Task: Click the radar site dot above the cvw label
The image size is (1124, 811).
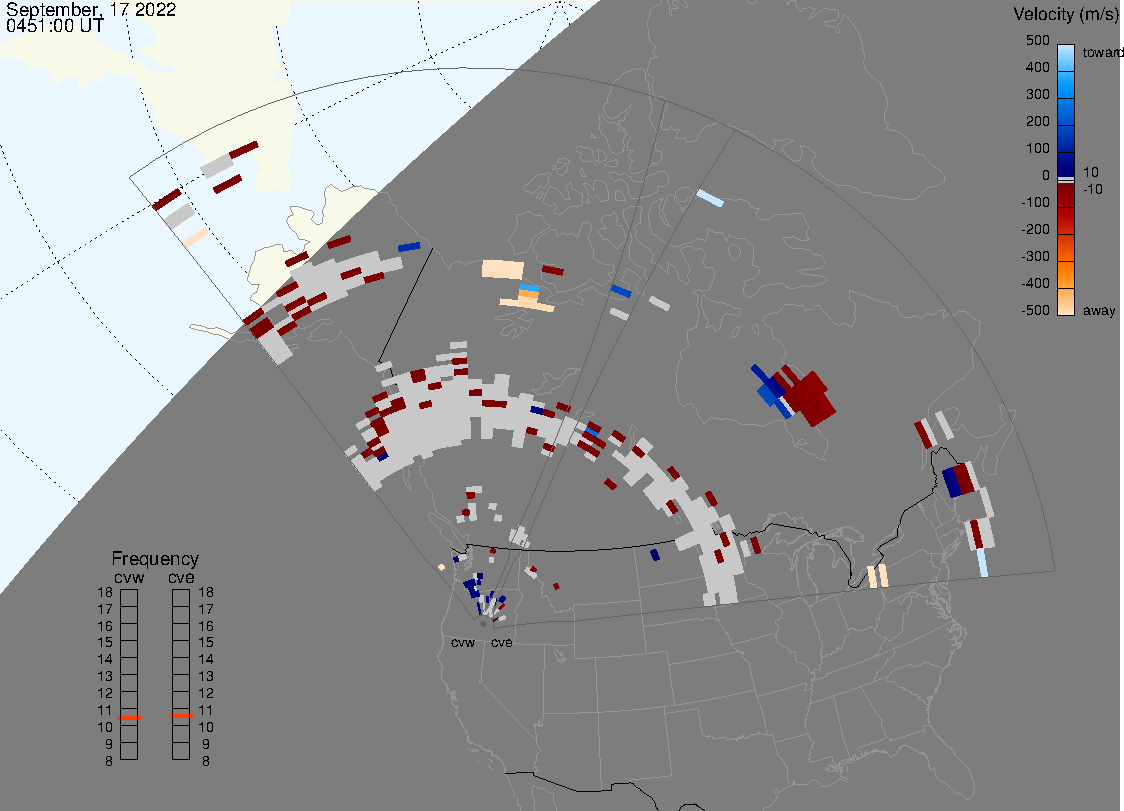Action: 483,624
